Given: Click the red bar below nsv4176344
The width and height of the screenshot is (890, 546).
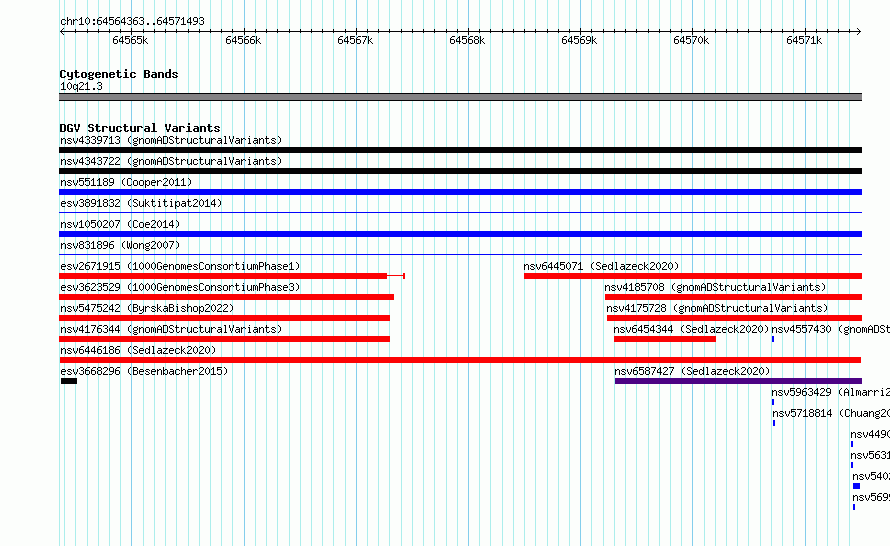Looking at the screenshot, I should (x=224, y=339).
